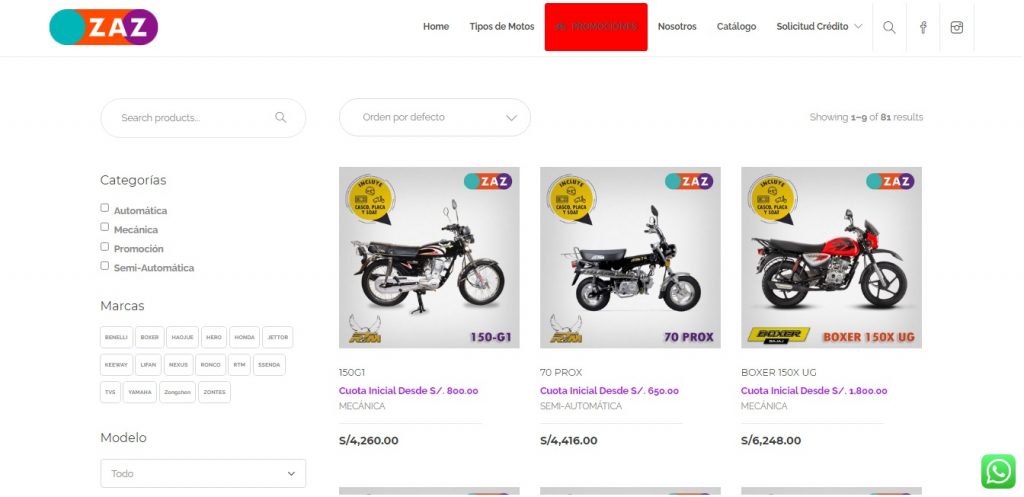Visit the Facebook page icon
1024x497 pixels.
pyautogui.click(x=923, y=27)
